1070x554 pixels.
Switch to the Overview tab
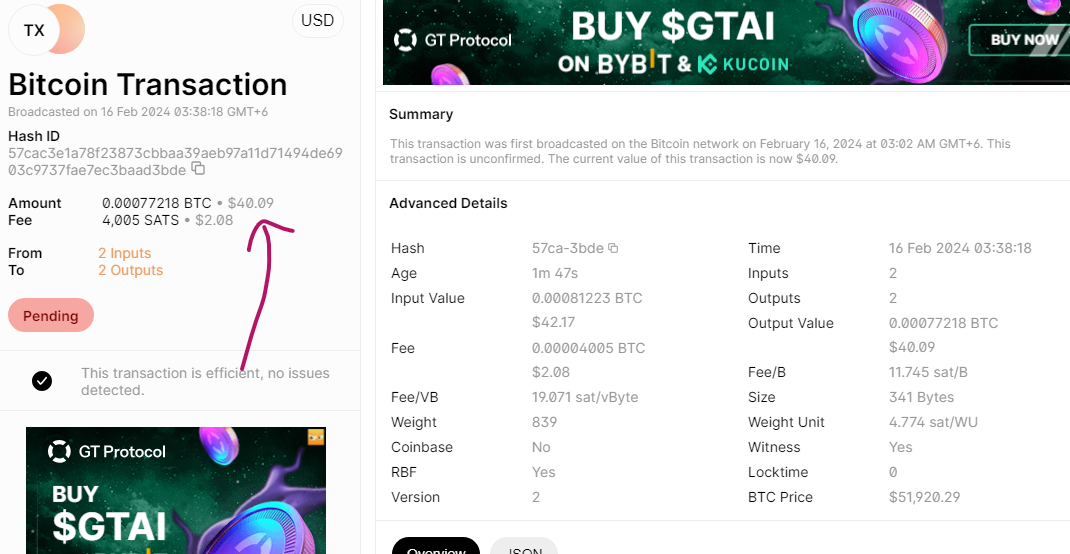click(435, 549)
